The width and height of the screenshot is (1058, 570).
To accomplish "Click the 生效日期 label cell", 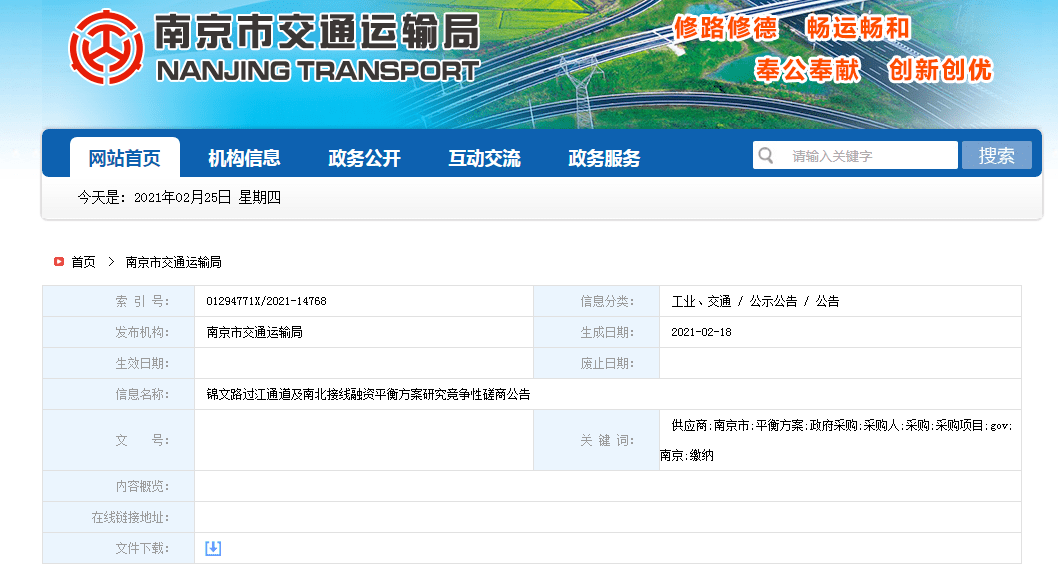I will pyautogui.click(x=119, y=363).
